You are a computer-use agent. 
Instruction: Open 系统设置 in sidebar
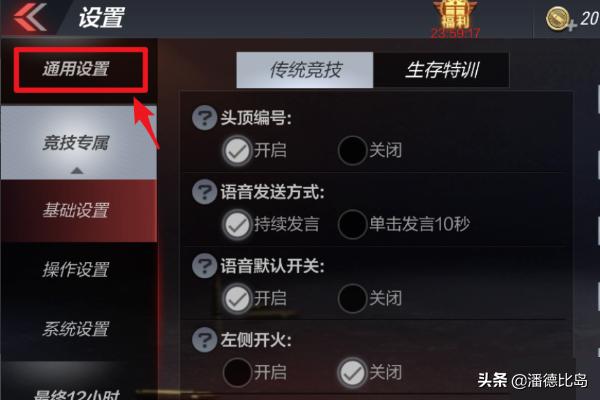(x=79, y=329)
